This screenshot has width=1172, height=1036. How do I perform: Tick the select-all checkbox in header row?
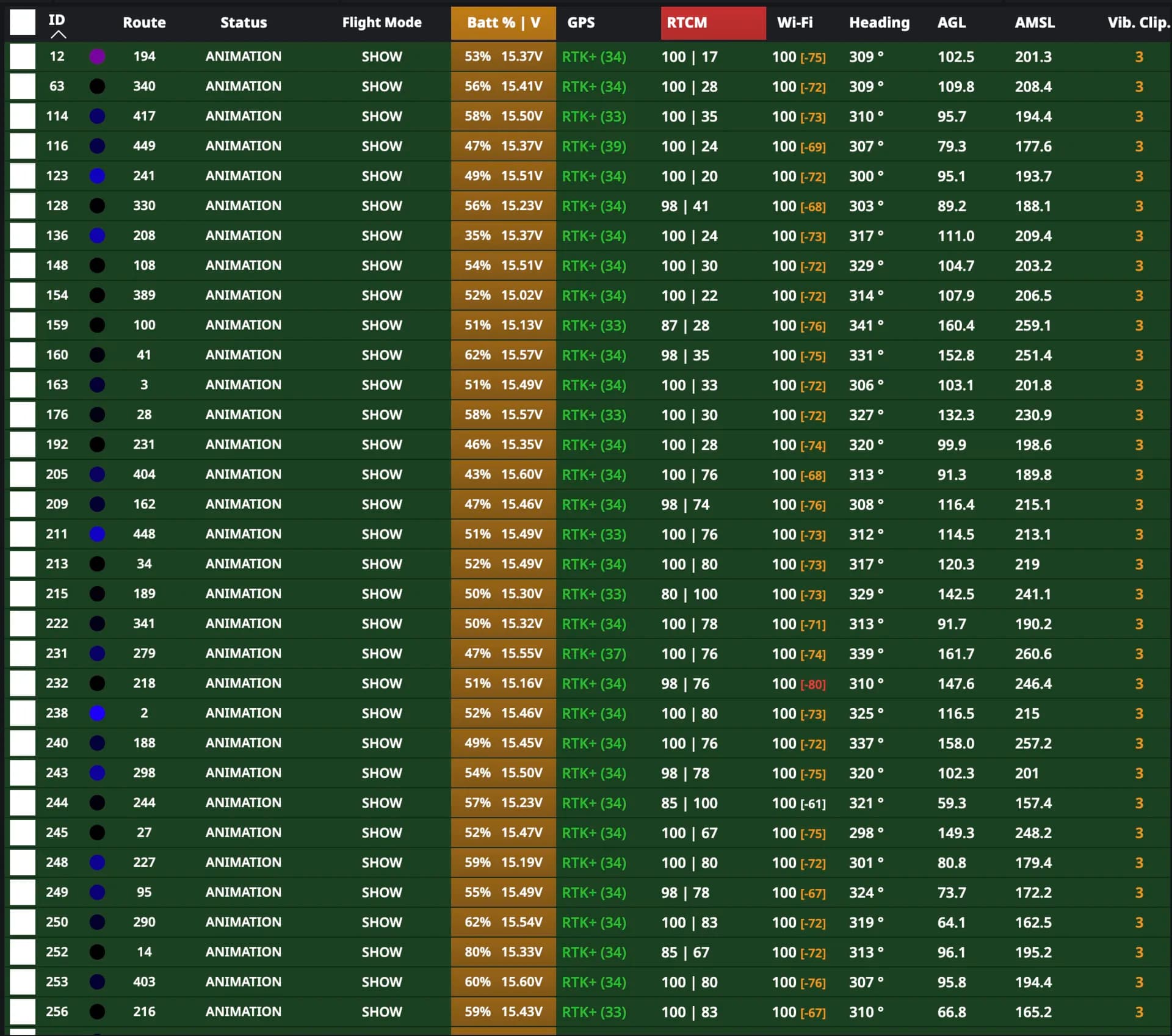[x=23, y=23]
